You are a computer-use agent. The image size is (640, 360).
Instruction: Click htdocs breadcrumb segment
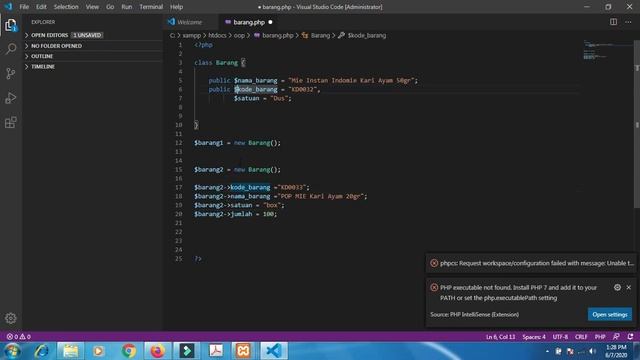217,36
